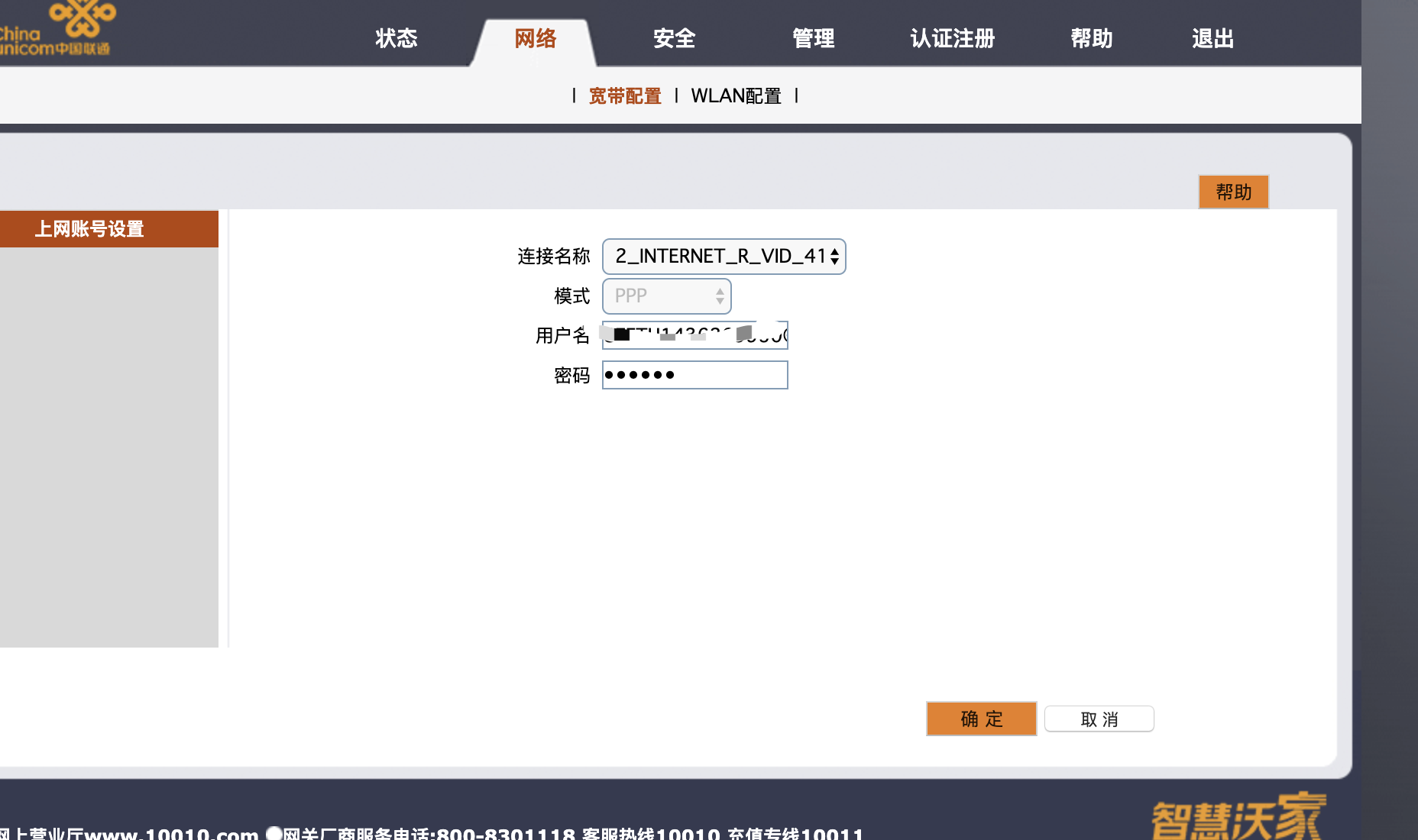Click the 密码 label
Screen dimensions: 1418x840
coord(571,376)
